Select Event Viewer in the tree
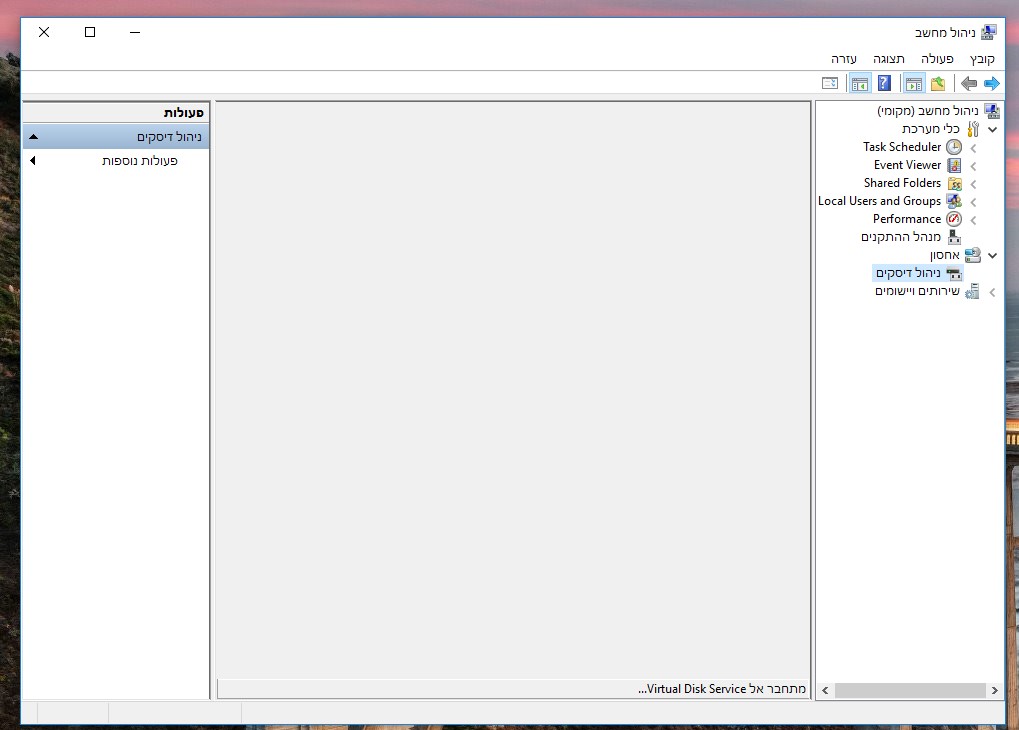Image resolution: width=1019 pixels, height=730 pixels. click(x=907, y=165)
